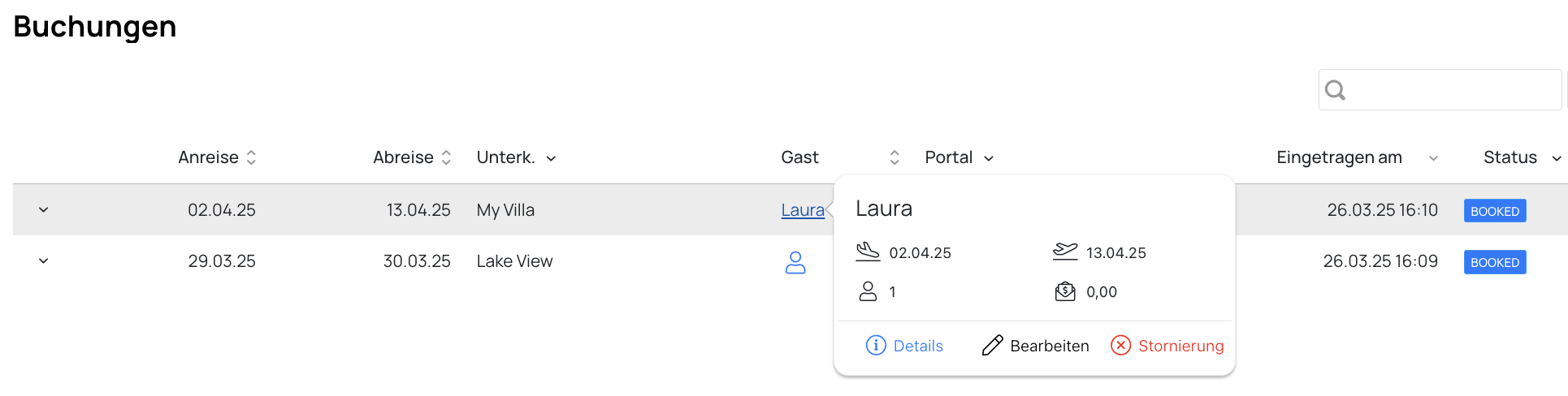The image size is (1568, 396).
Task: Click the red cancel icon beside Stornierung
Action: 1120,346
